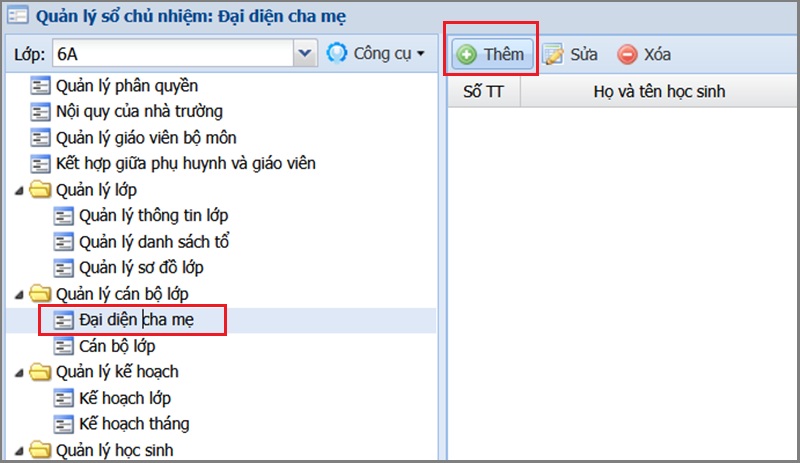The width and height of the screenshot is (800, 463).
Task: Click the Quản lý cán bộ lớp folder label
Action: [x=122, y=294]
